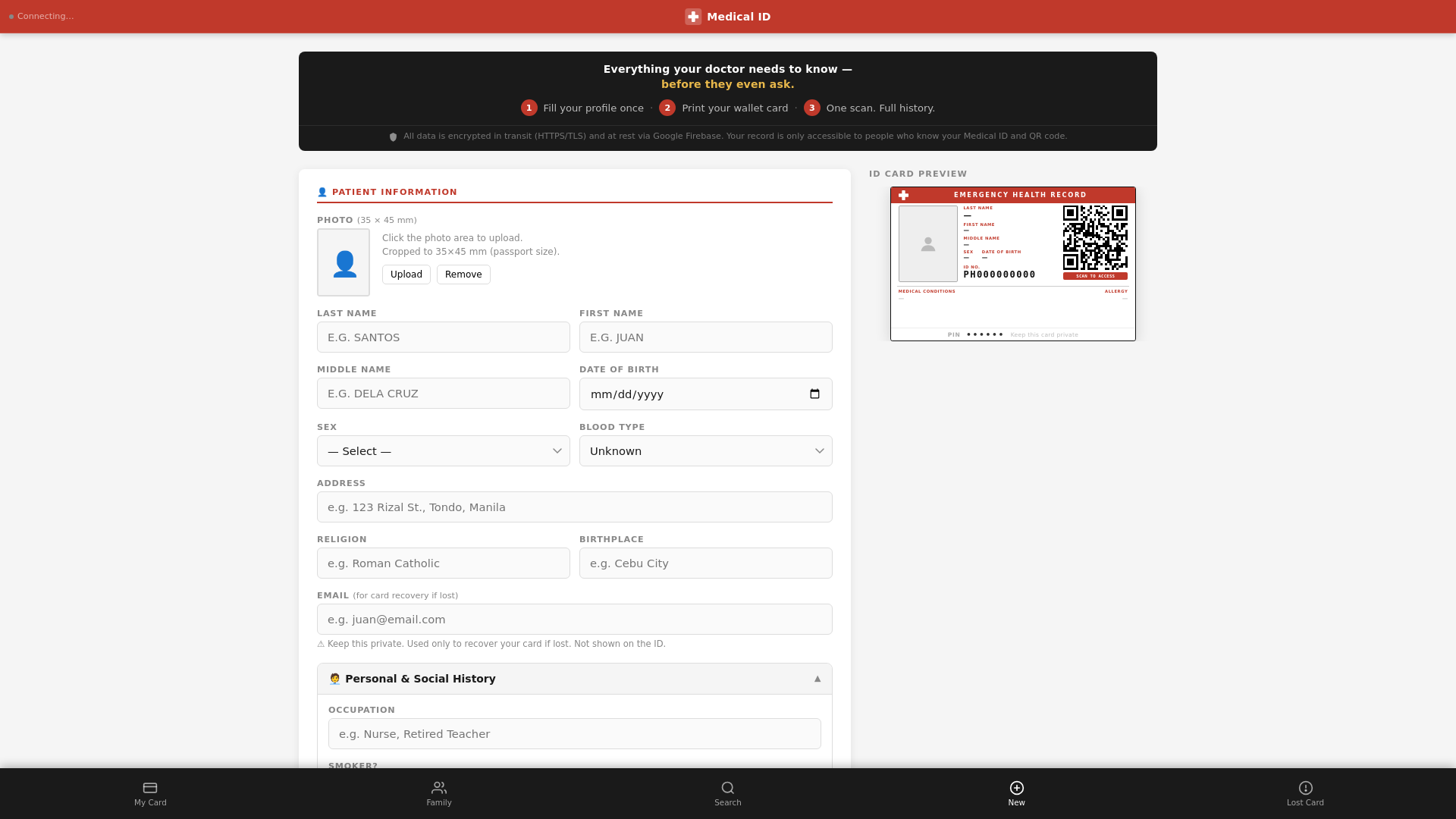
Task: Focus the Address input field
Action: 575,507
